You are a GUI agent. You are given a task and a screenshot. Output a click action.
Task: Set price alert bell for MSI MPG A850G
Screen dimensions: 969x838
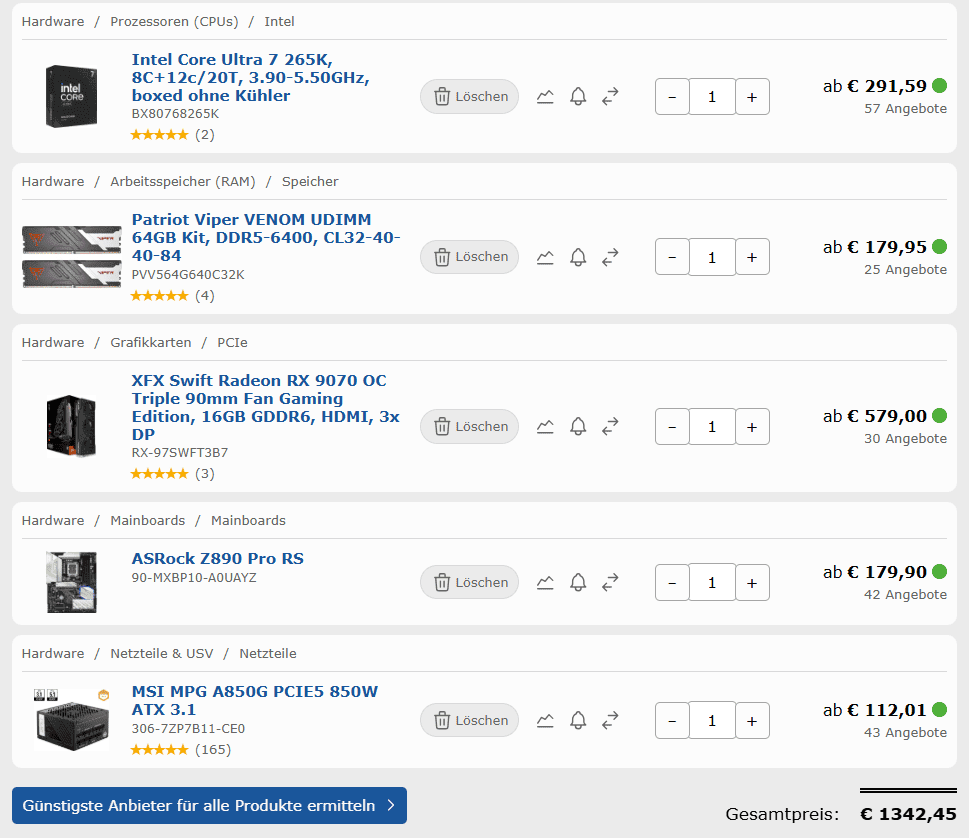578,720
